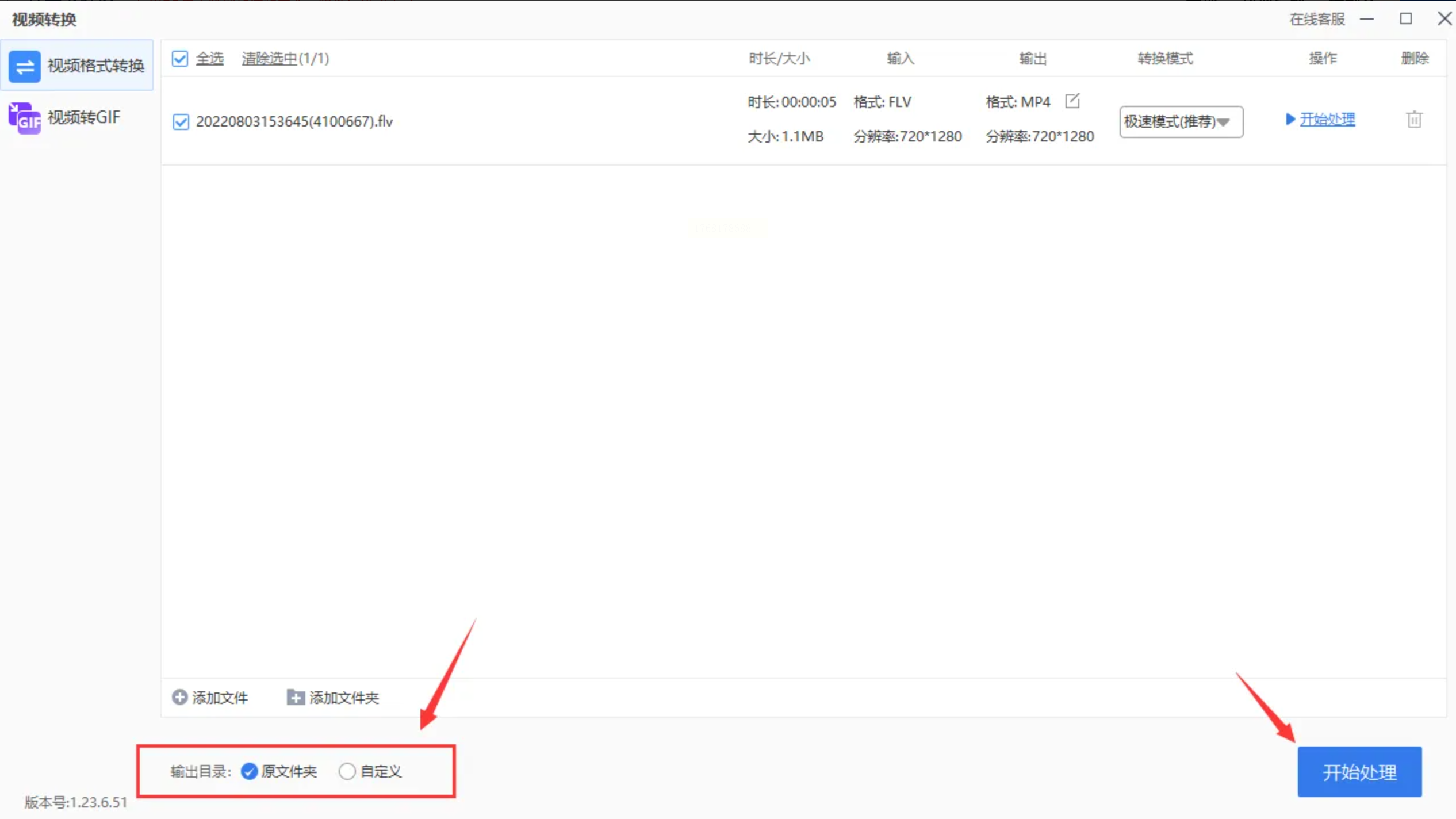Screen dimensions: 1456x819
Task: Open 在线客服 online support
Action: coord(1316,20)
